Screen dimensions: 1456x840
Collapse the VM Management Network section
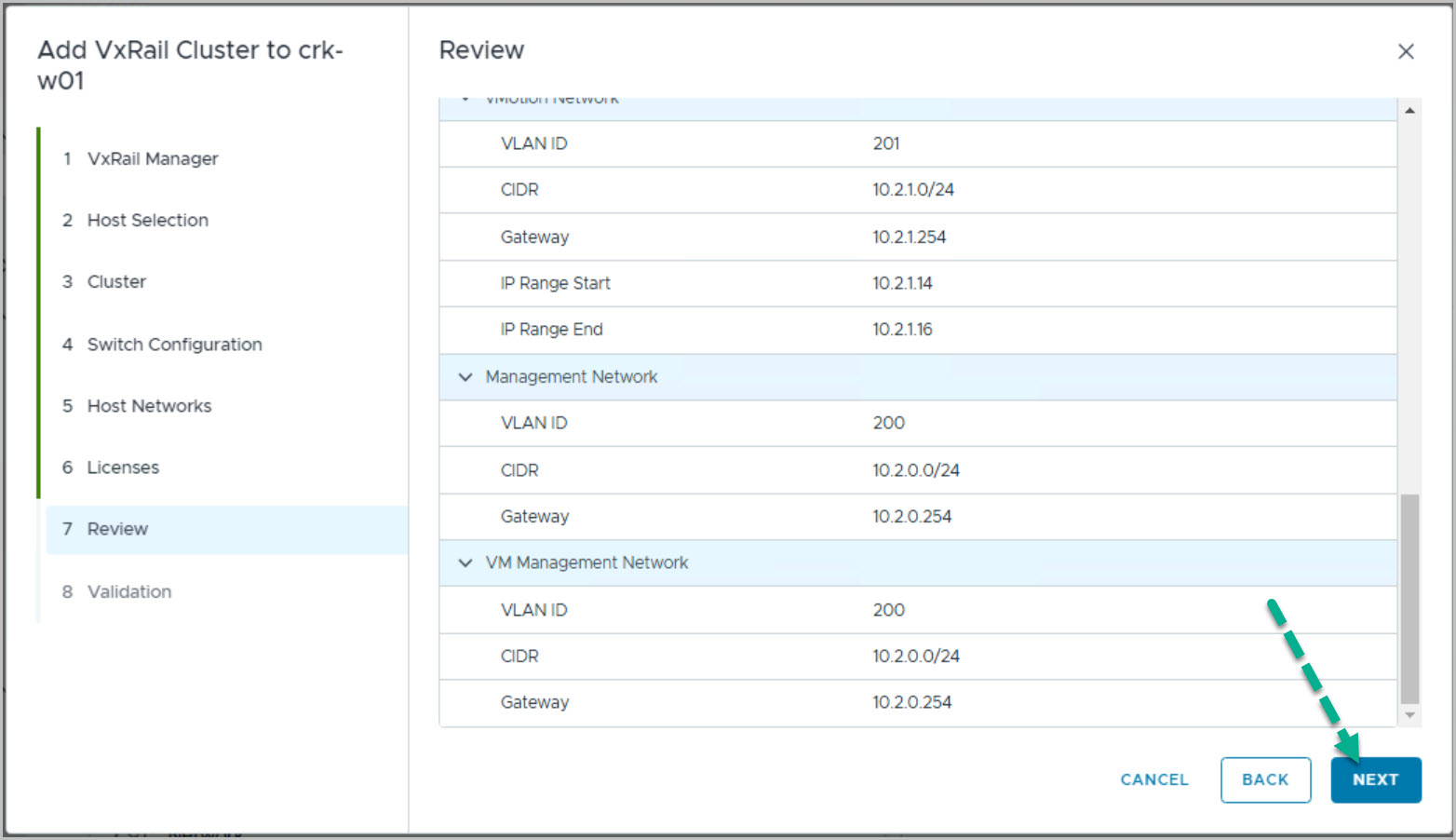465,562
